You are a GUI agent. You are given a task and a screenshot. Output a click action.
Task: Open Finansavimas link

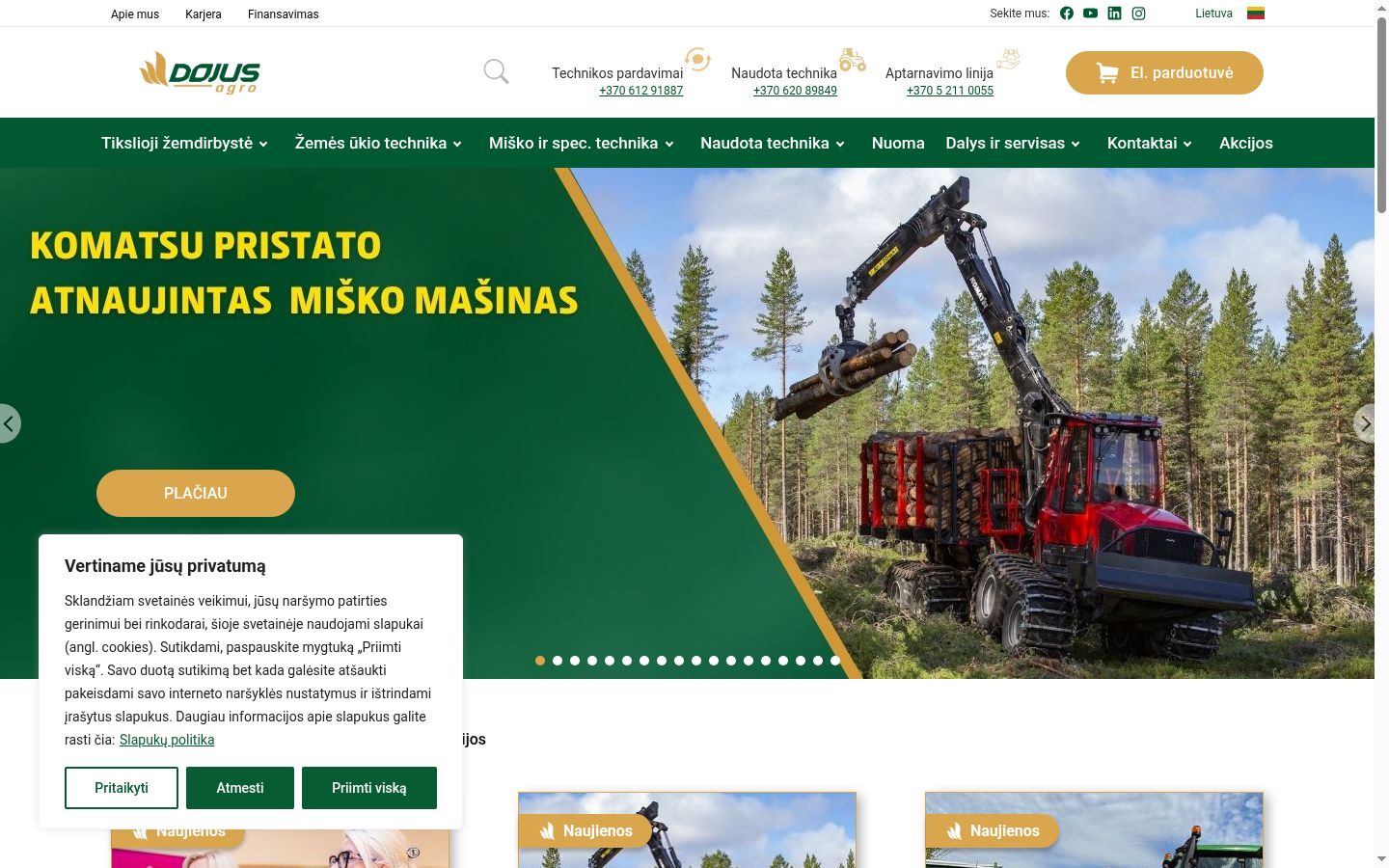pyautogui.click(x=283, y=14)
